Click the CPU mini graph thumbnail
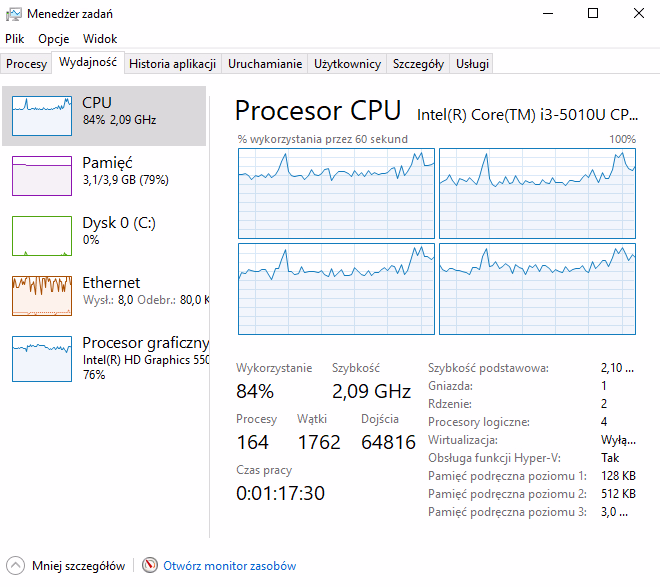Image resolution: width=660 pixels, height=587 pixels. click(41, 115)
